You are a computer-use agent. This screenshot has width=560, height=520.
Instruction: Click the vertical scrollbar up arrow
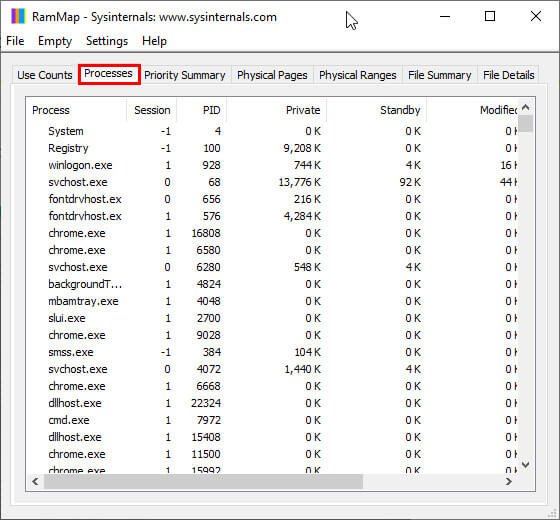pos(526,107)
